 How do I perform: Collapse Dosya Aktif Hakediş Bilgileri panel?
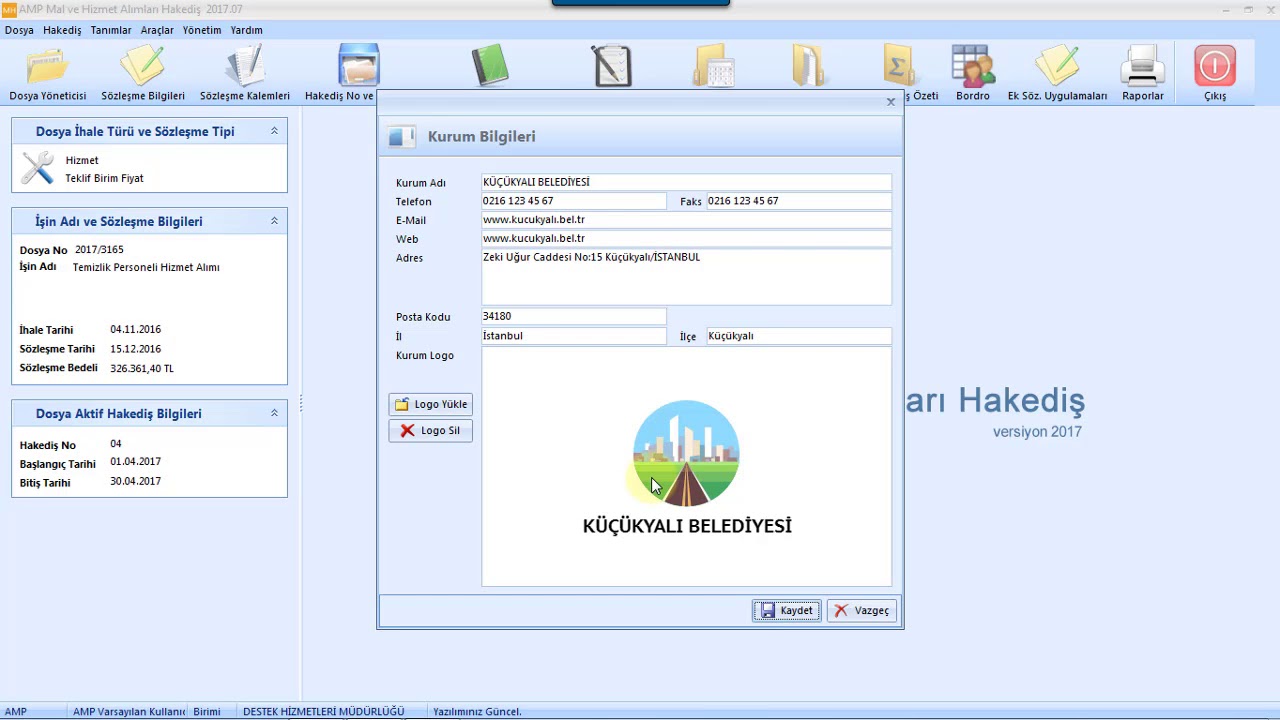(x=274, y=413)
